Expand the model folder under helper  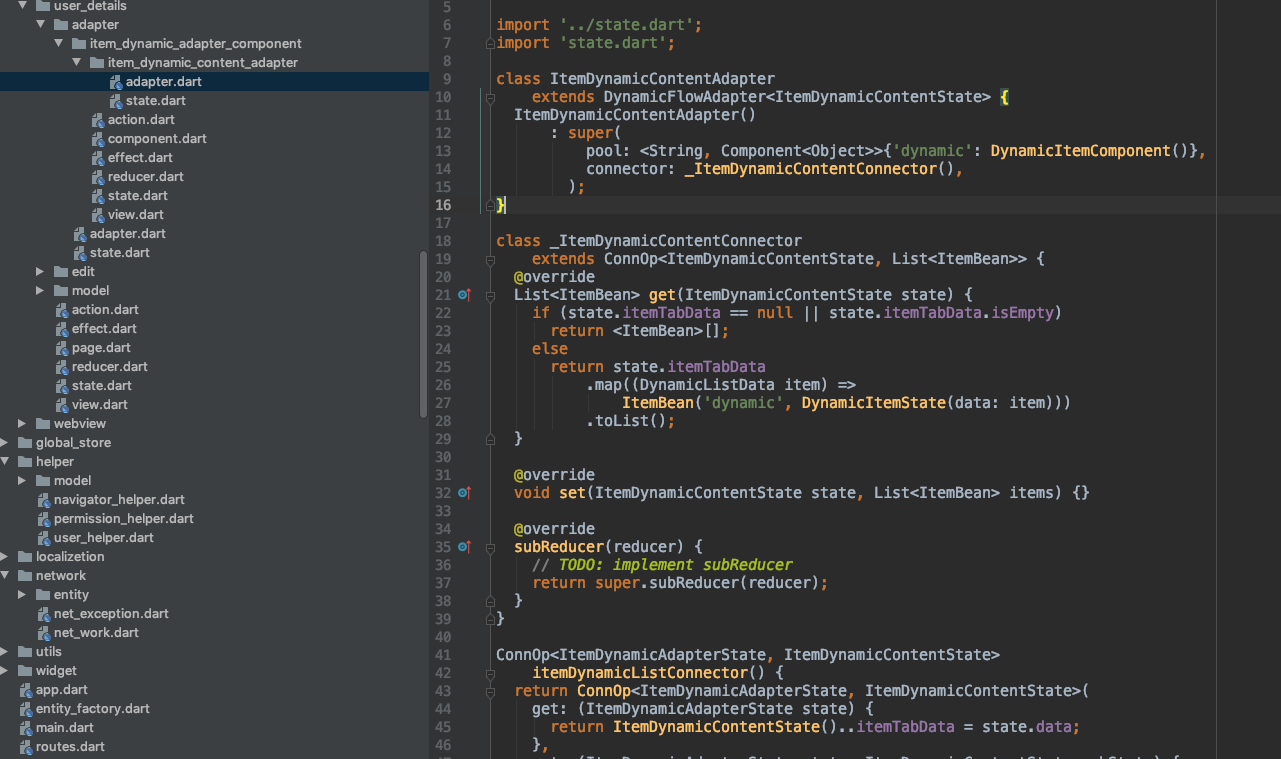[22, 480]
